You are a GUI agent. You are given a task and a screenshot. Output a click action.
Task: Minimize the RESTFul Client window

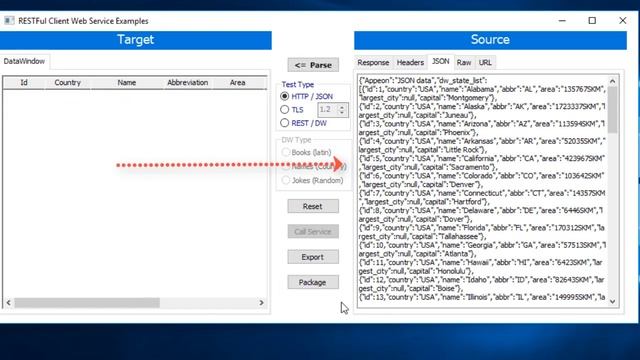coord(562,20)
